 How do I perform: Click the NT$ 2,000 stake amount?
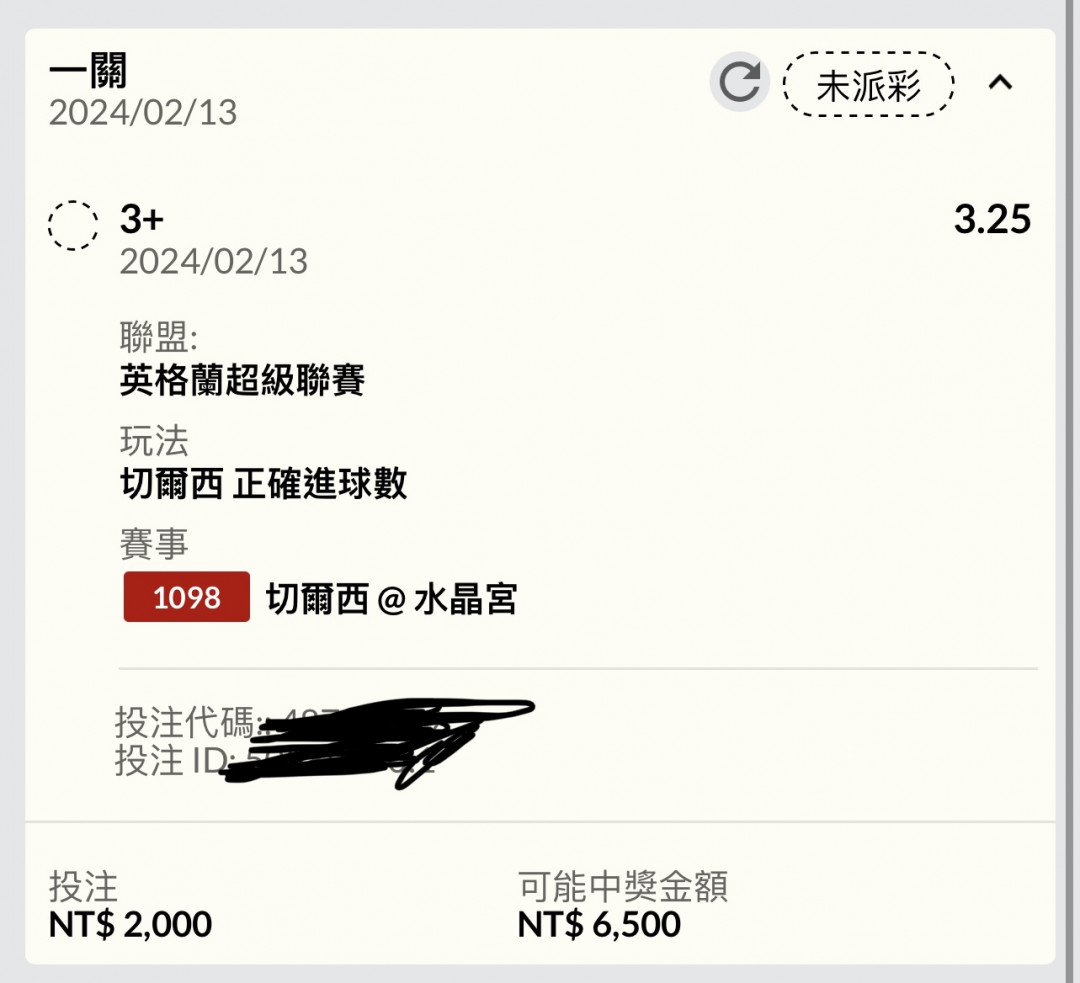130,924
